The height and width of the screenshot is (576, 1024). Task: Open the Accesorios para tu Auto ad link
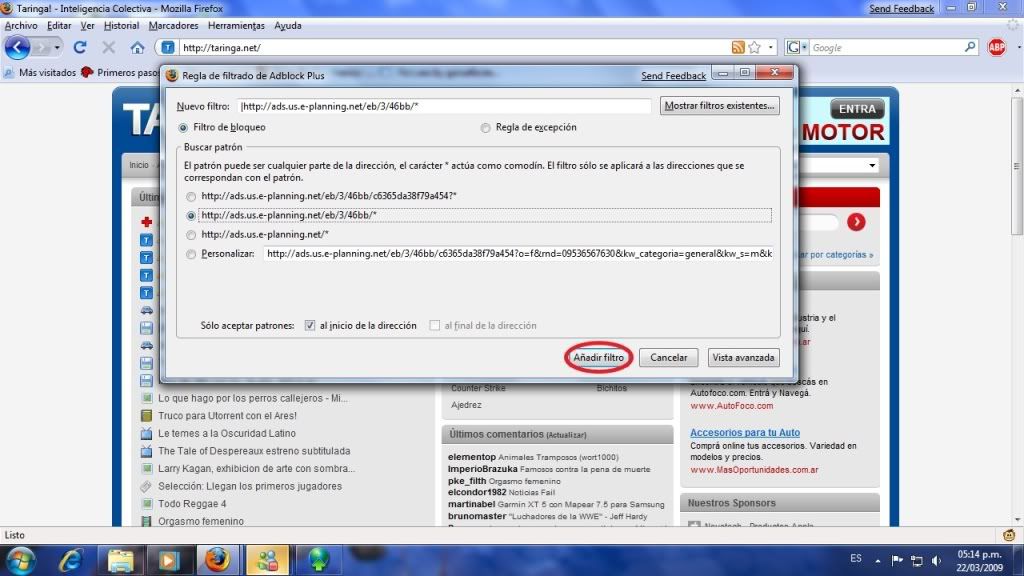744,432
